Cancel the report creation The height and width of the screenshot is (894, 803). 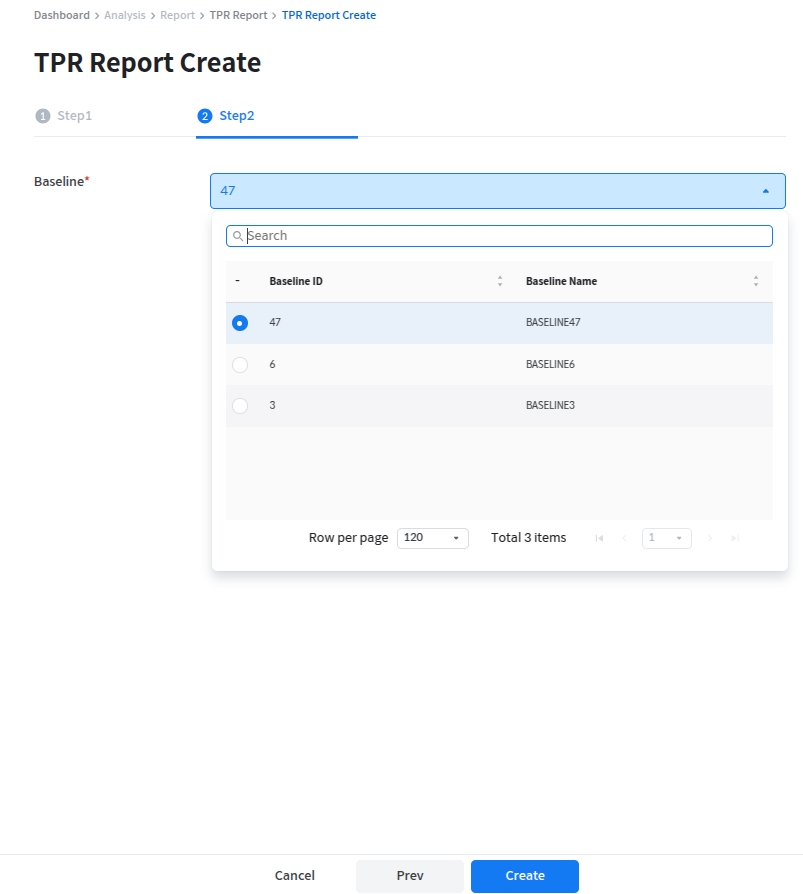[295, 876]
